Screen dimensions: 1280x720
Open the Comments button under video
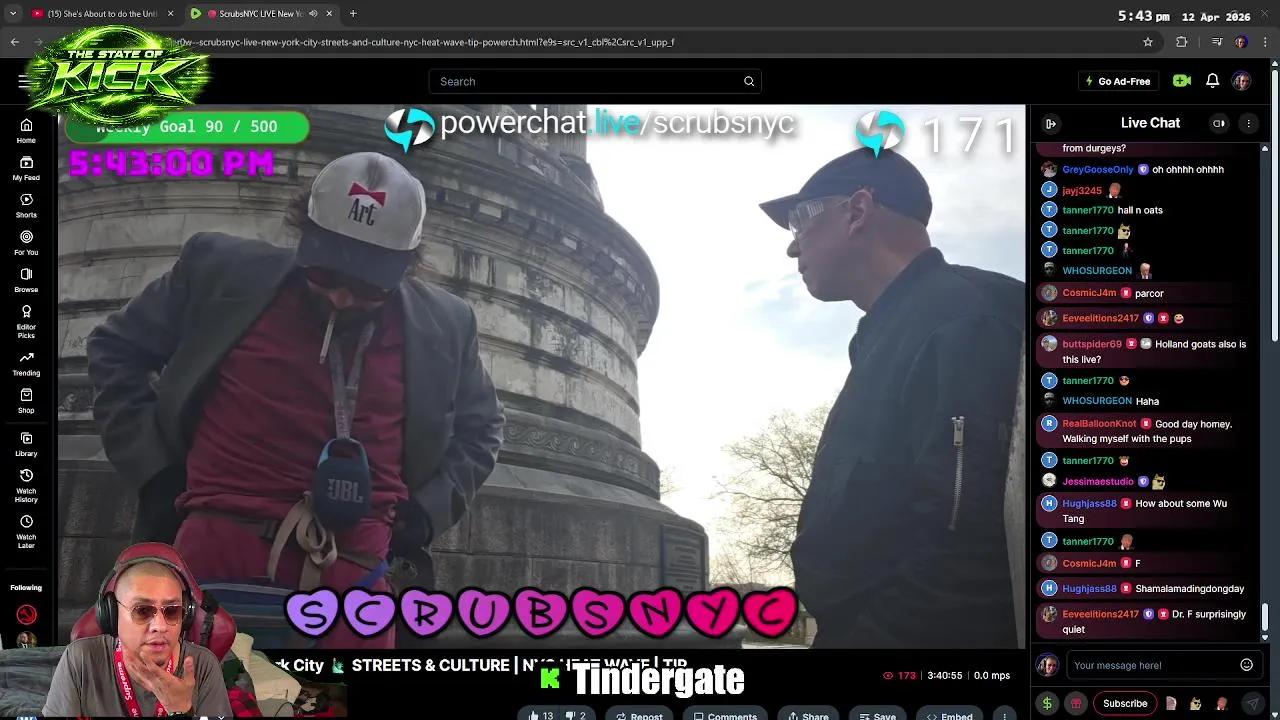point(725,716)
